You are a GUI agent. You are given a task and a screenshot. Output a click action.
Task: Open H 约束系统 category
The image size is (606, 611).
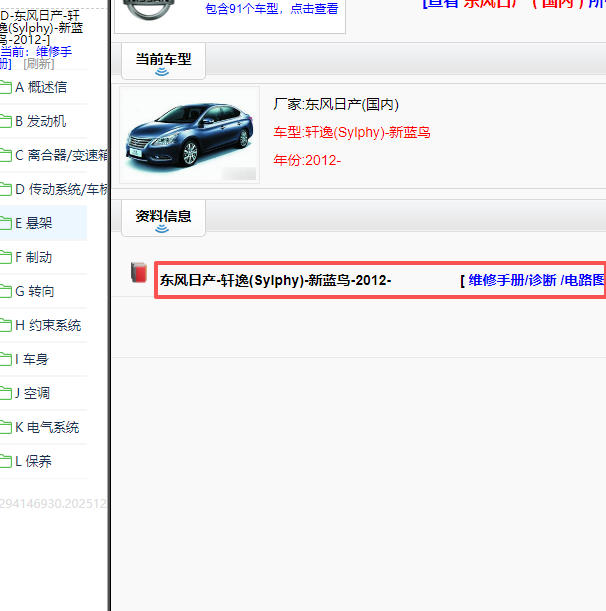(x=48, y=325)
